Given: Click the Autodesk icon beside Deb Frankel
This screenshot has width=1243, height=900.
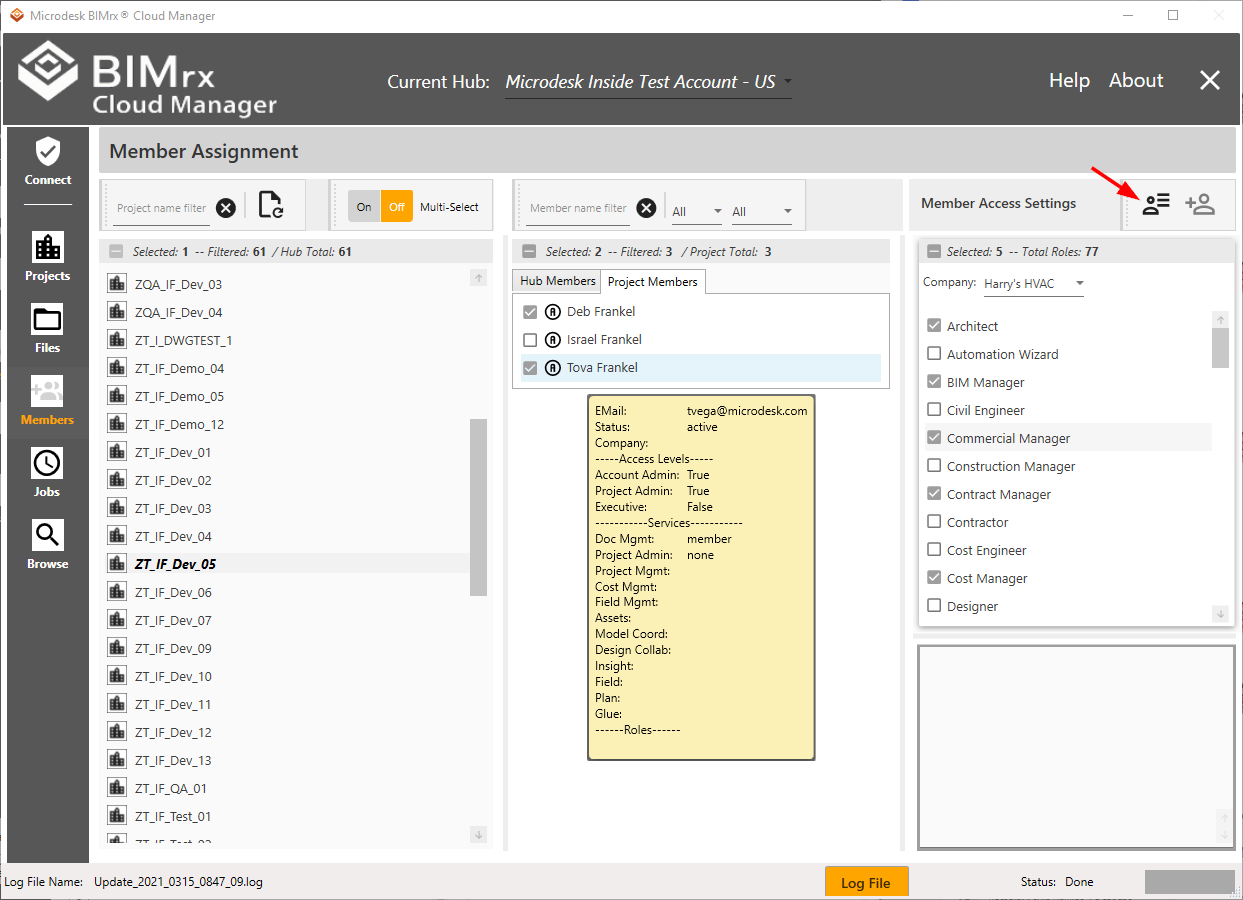Looking at the screenshot, I should 552,312.
